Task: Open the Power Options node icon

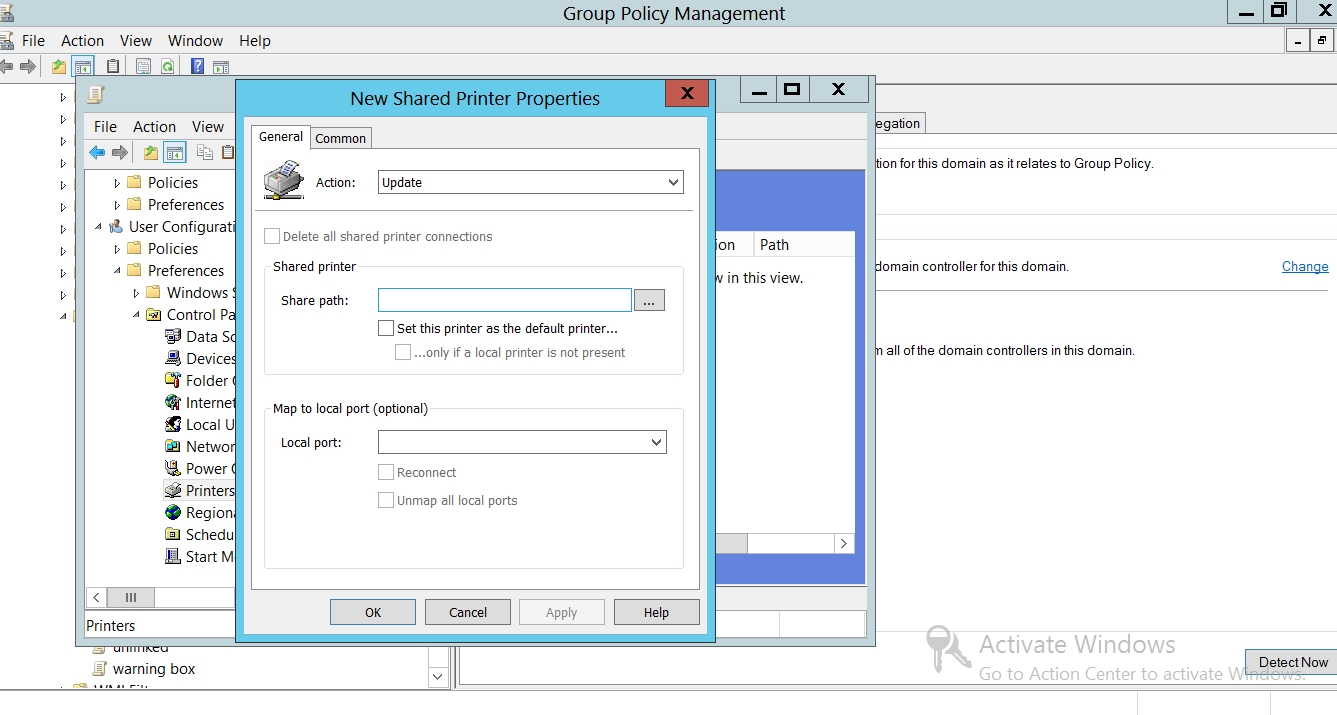Action: (x=173, y=468)
